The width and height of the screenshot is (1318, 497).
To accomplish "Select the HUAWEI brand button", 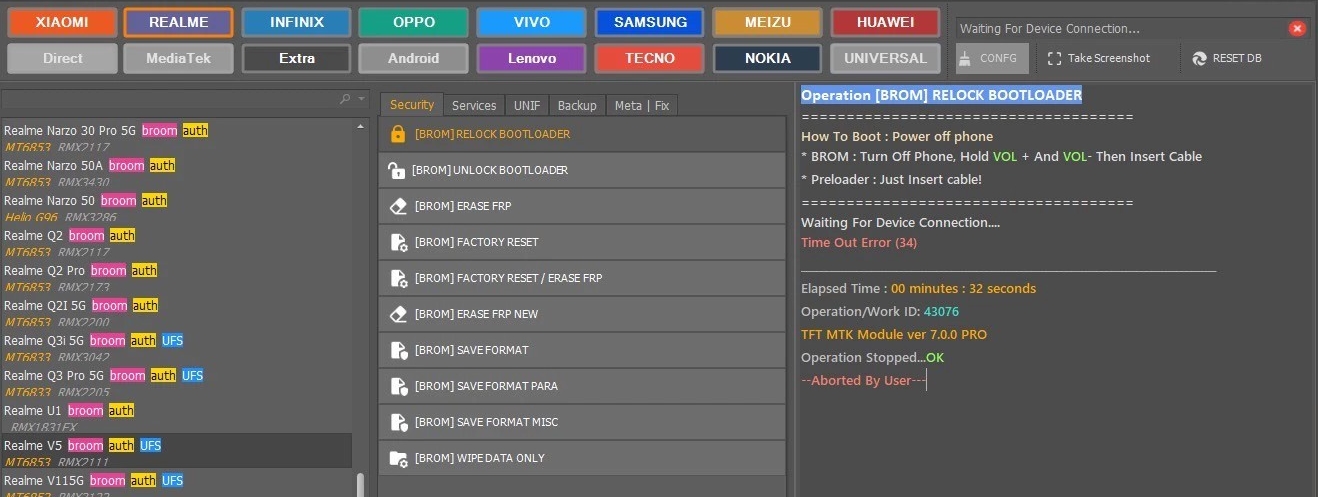I will [x=885, y=22].
